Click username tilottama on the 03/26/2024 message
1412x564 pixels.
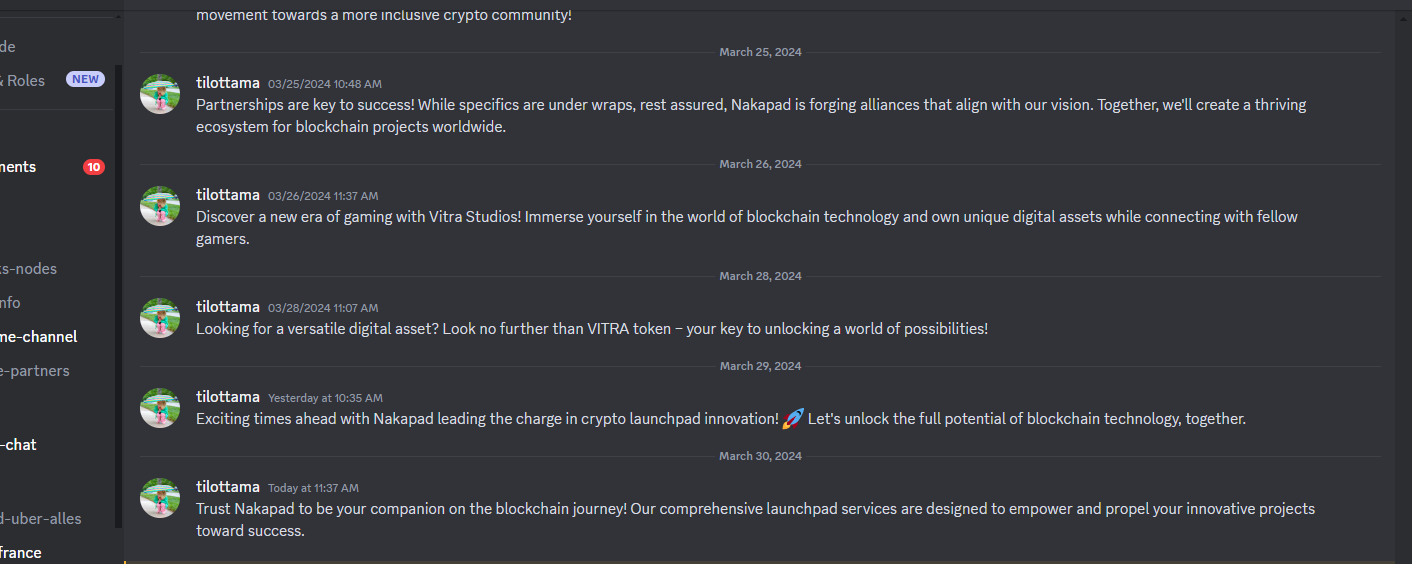coord(228,194)
